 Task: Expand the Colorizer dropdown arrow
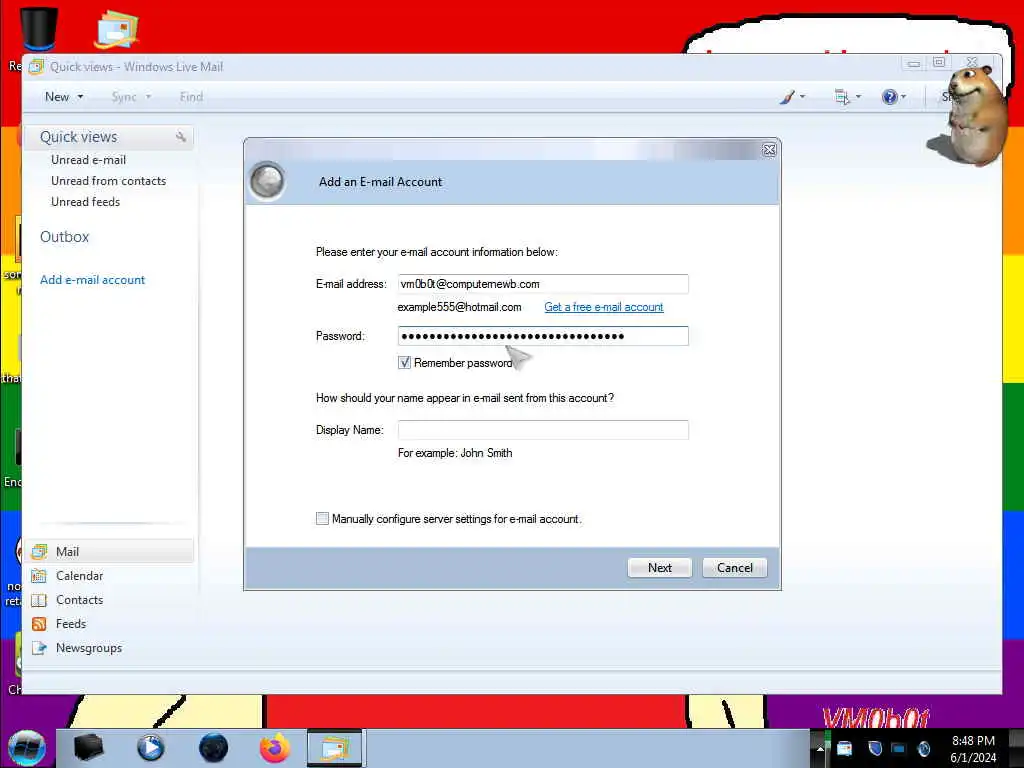(803, 97)
